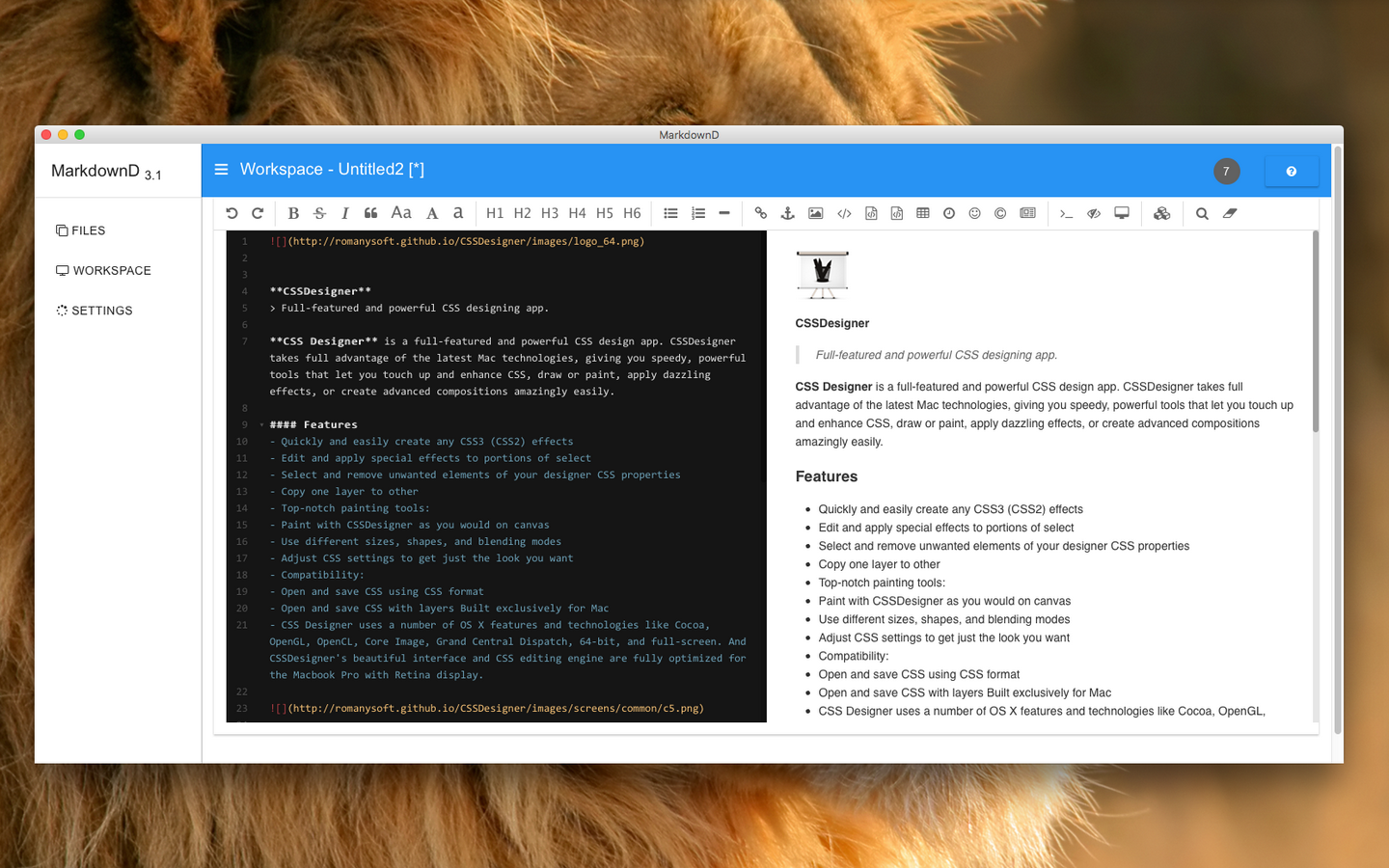Viewport: 1389px width, 868px height.
Task: Open the emoji picker
Action: (975, 213)
